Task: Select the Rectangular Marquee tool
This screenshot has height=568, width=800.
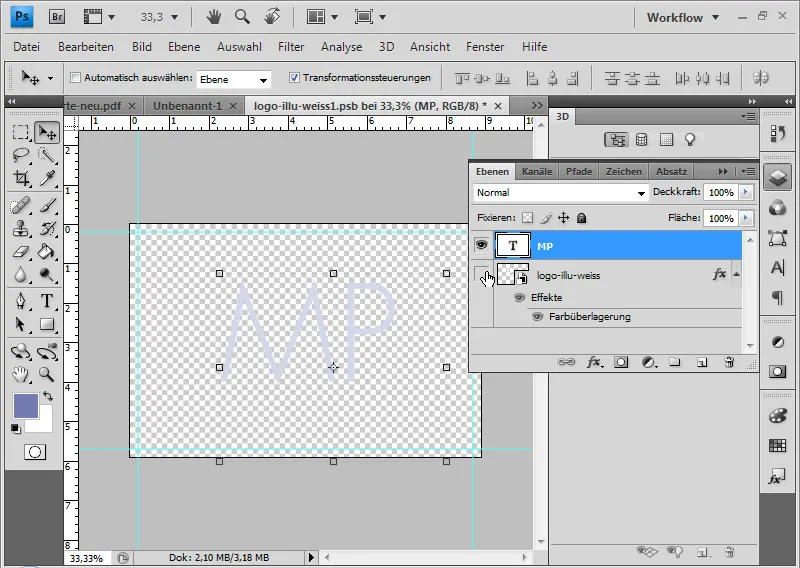Action: tap(20, 132)
